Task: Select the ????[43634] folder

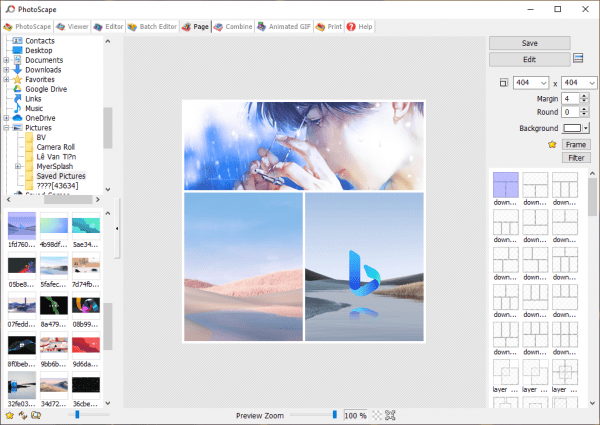Action: [57, 186]
